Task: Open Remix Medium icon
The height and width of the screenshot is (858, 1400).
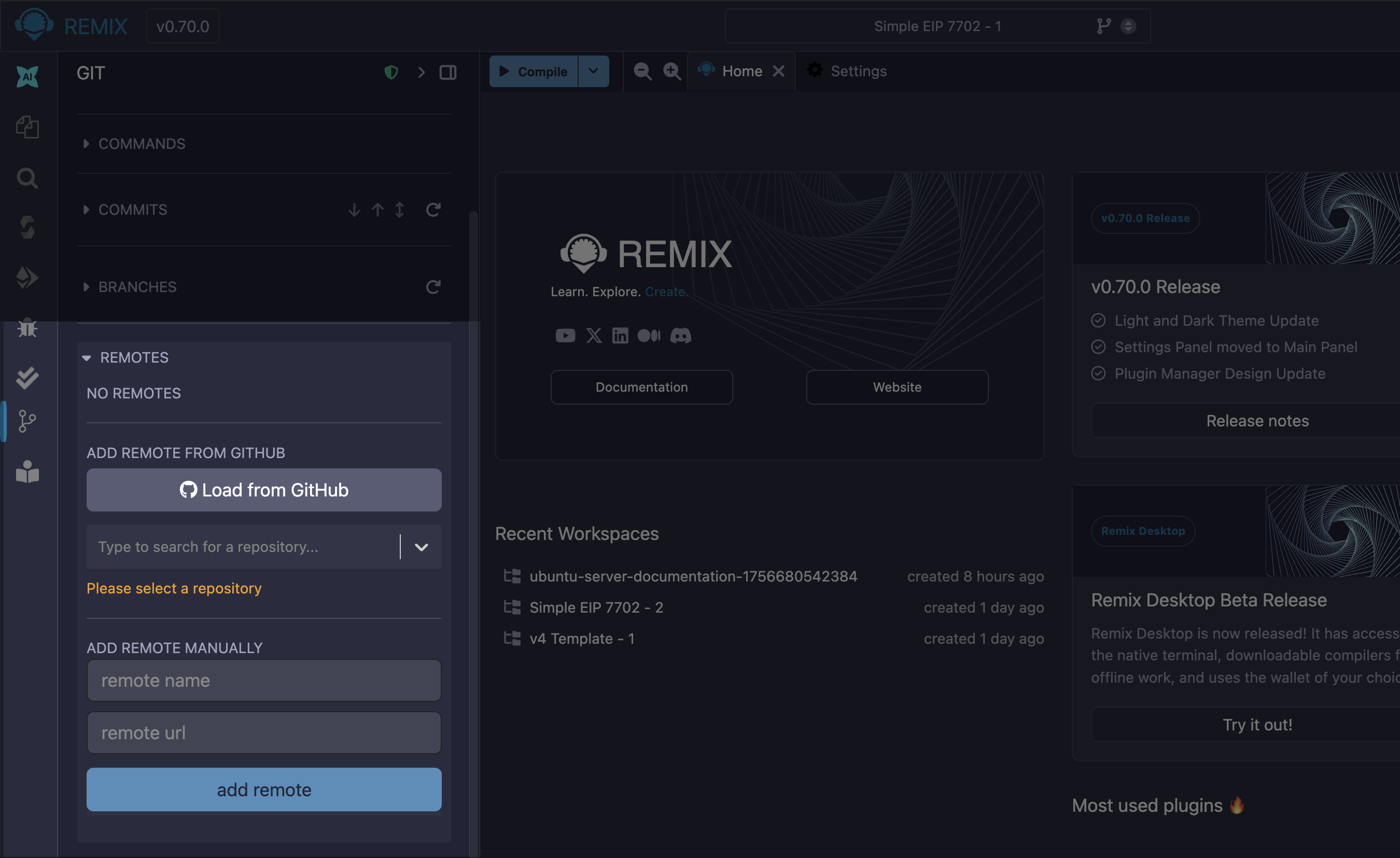Action: click(x=649, y=336)
